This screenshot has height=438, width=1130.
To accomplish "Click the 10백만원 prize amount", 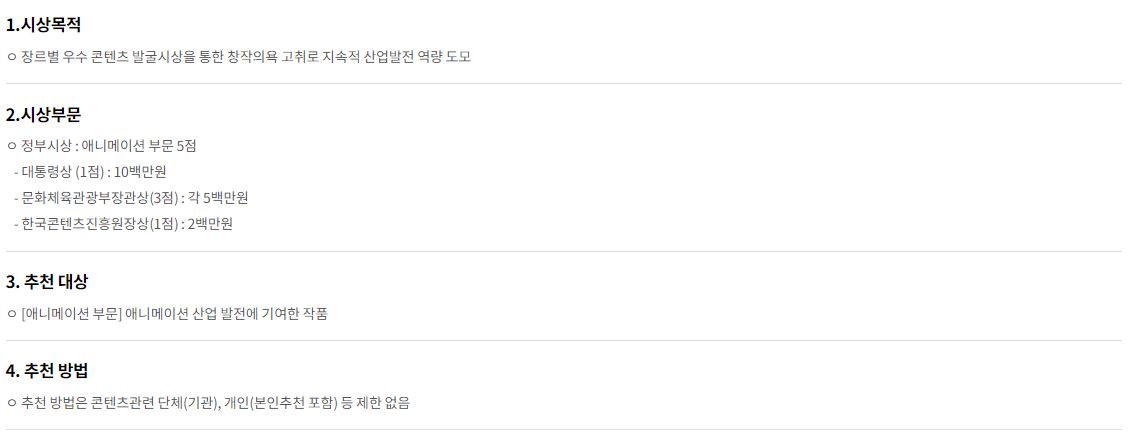I will [x=141, y=171].
